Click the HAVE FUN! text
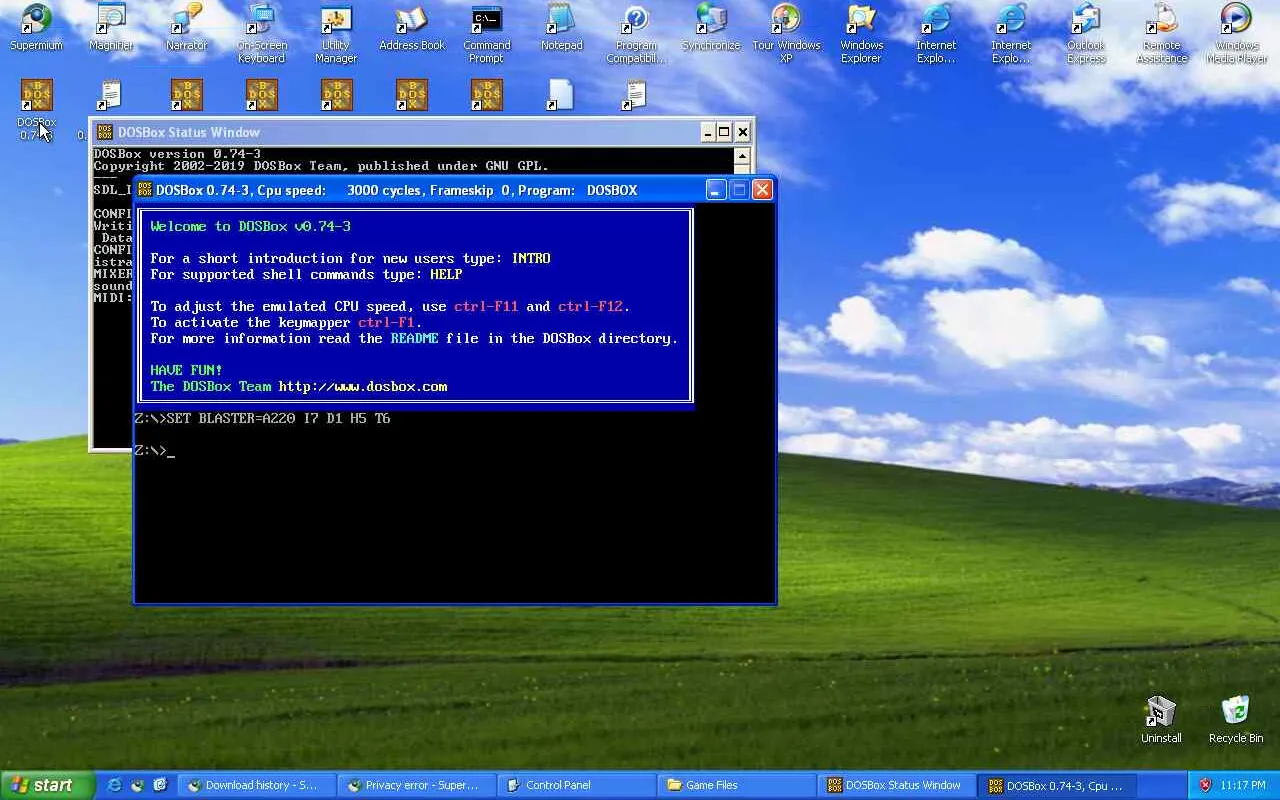This screenshot has height=800, width=1280. pyautogui.click(x=186, y=370)
